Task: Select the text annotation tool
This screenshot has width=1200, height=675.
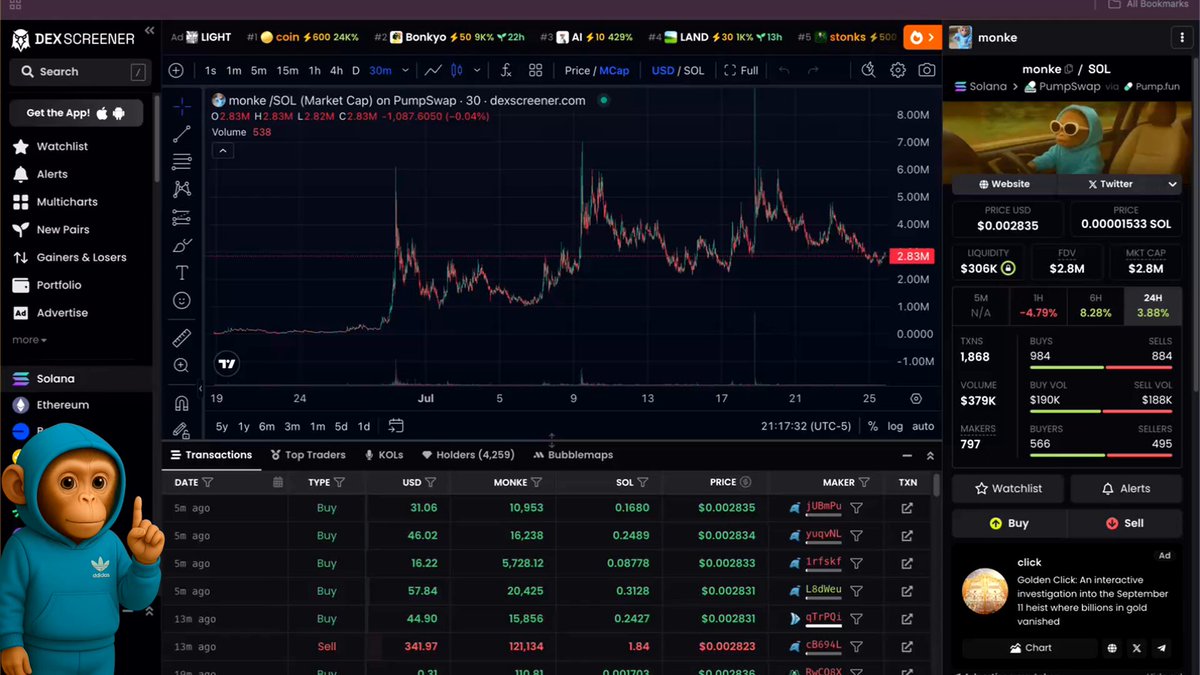Action: click(x=182, y=272)
